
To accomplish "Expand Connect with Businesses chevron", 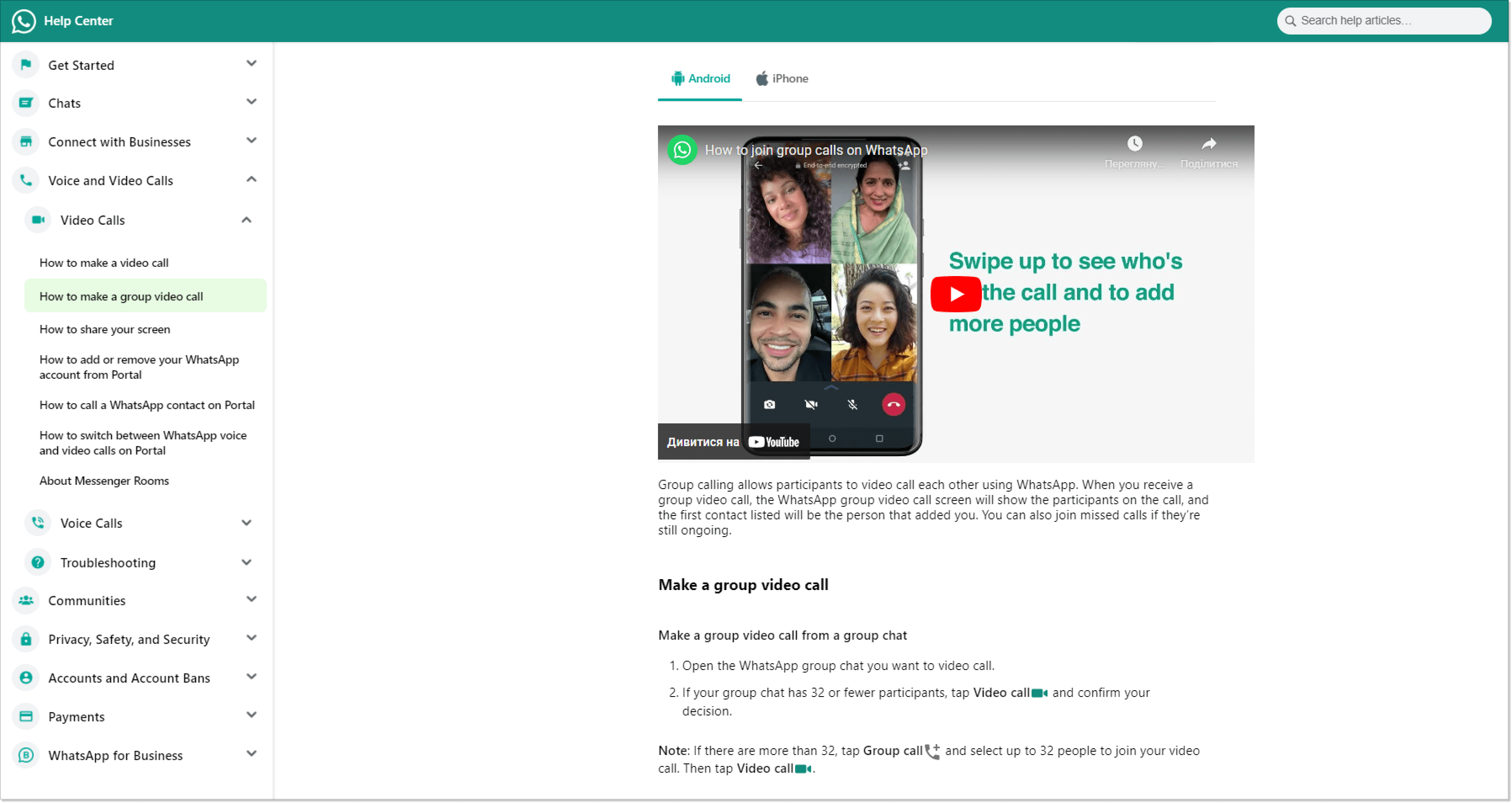I will [x=251, y=141].
